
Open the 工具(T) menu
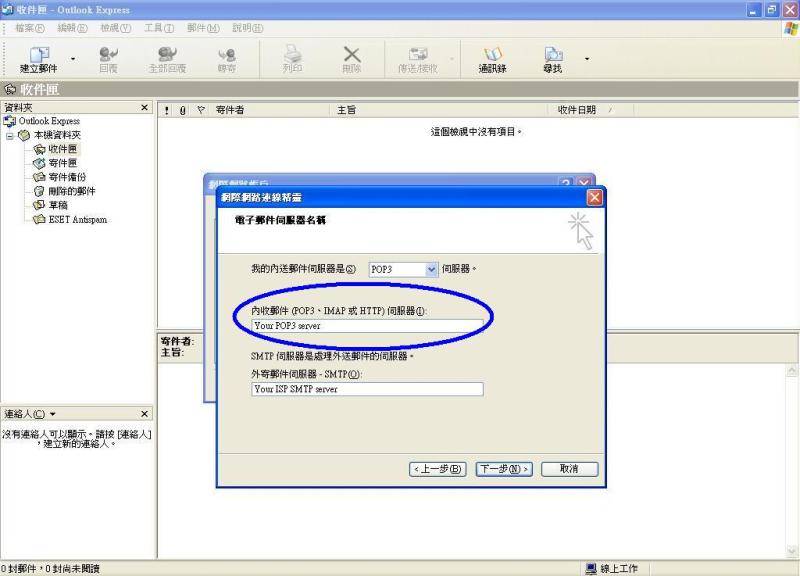pyautogui.click(x=159, y=28)
